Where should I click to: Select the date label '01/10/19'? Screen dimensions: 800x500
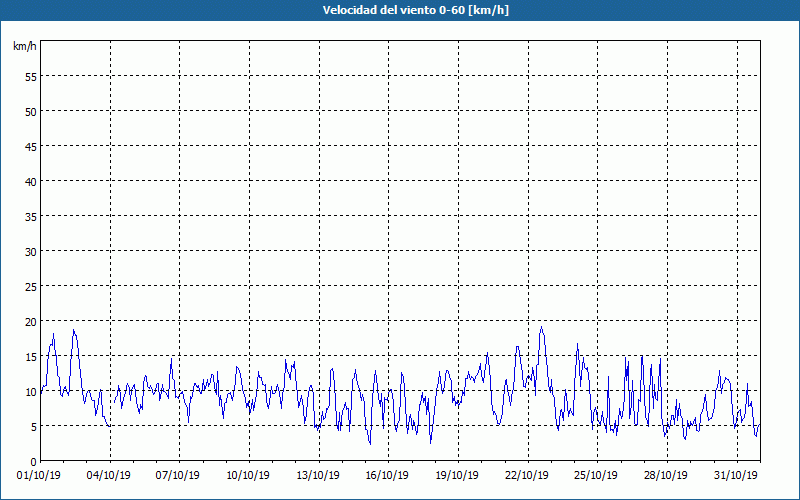(x=39, y=476)
